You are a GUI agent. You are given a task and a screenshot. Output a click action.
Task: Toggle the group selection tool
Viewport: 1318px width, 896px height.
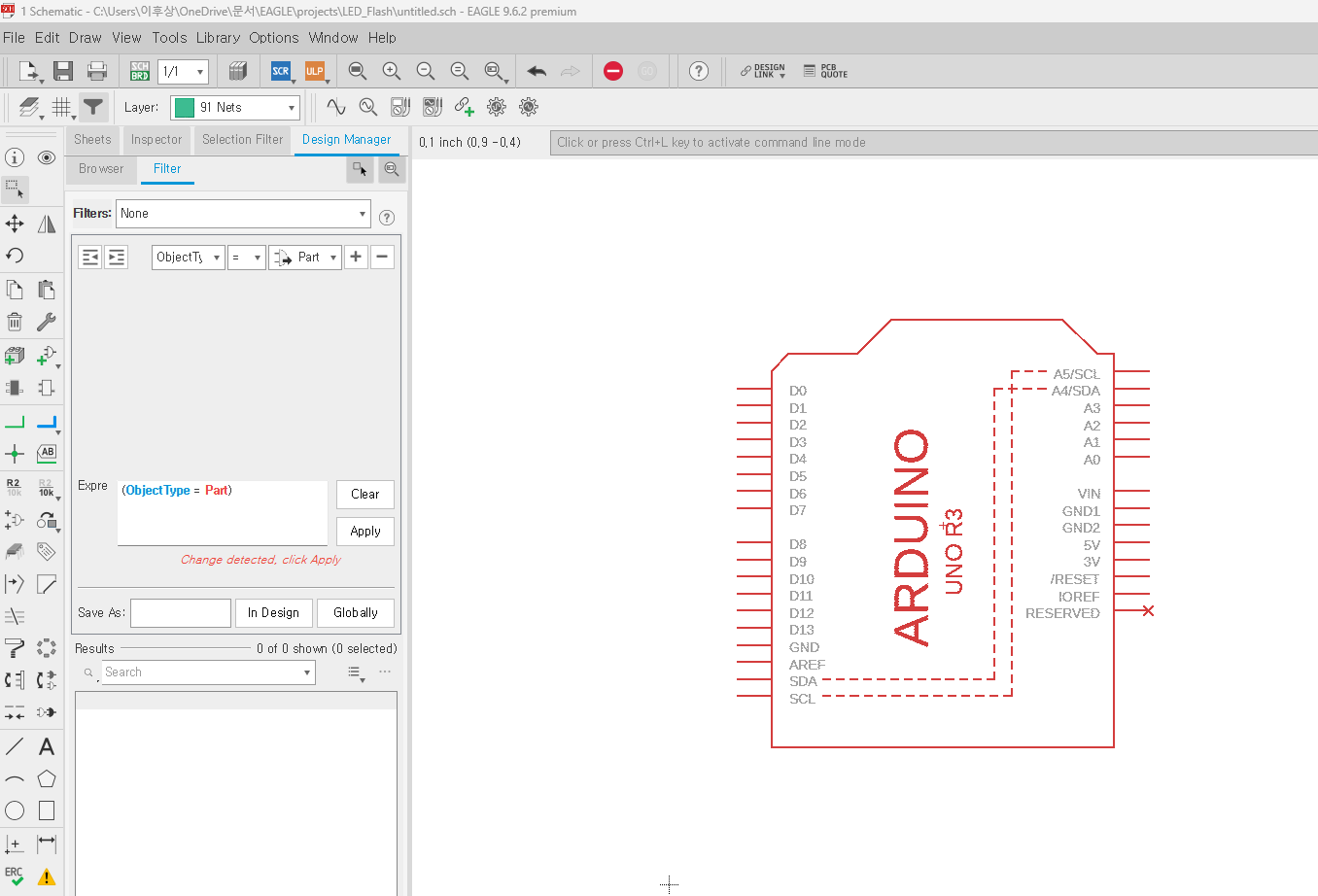tap(15, 190)
